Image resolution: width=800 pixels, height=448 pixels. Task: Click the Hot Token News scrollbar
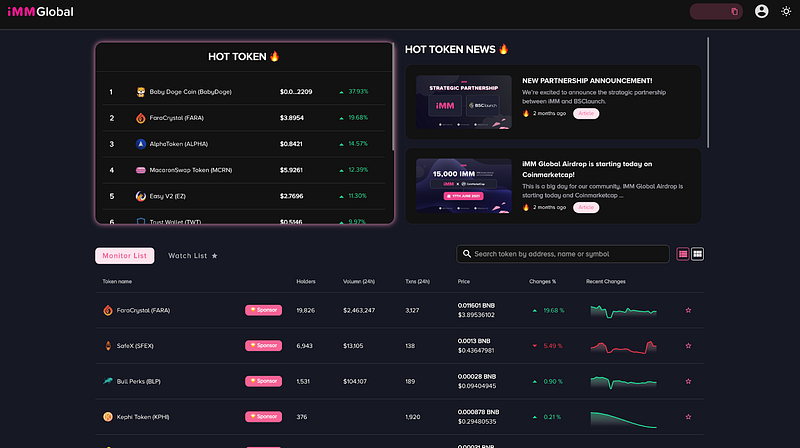(x=708, y=92)
